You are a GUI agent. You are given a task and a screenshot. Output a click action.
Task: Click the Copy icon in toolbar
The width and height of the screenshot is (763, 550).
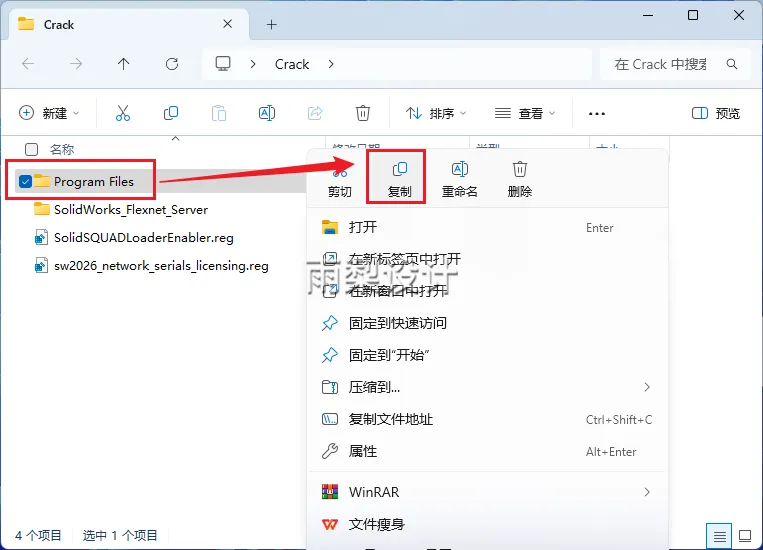pyautogui.click(x=171, y=113)
